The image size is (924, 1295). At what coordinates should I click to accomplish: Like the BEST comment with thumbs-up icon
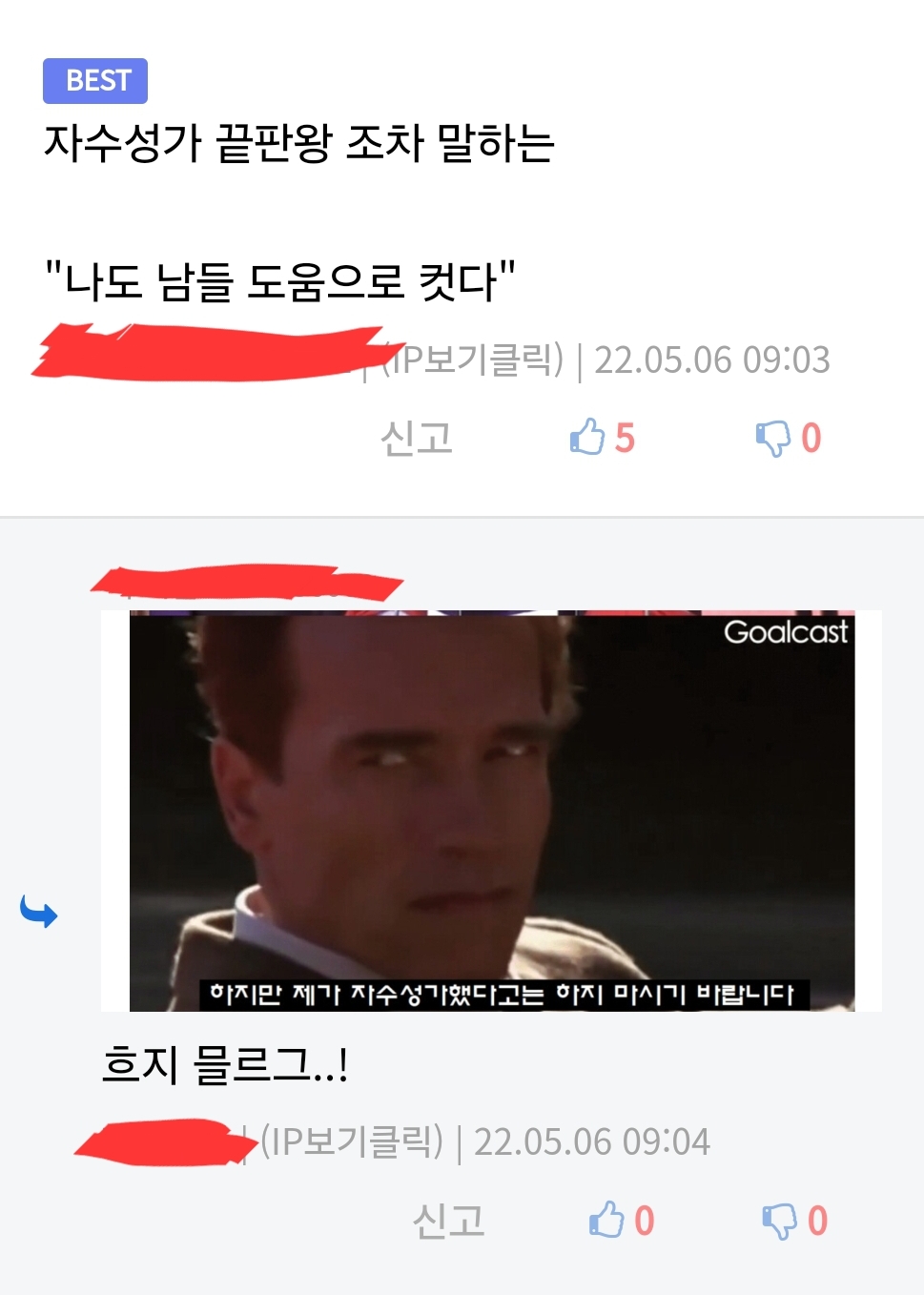point(587,437)
